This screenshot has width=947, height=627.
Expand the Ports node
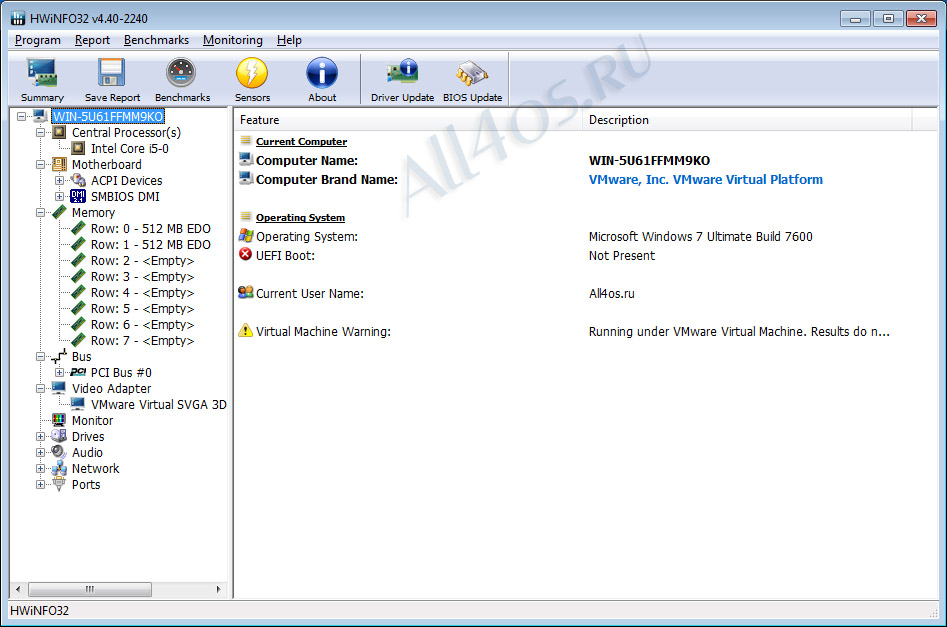40,484
